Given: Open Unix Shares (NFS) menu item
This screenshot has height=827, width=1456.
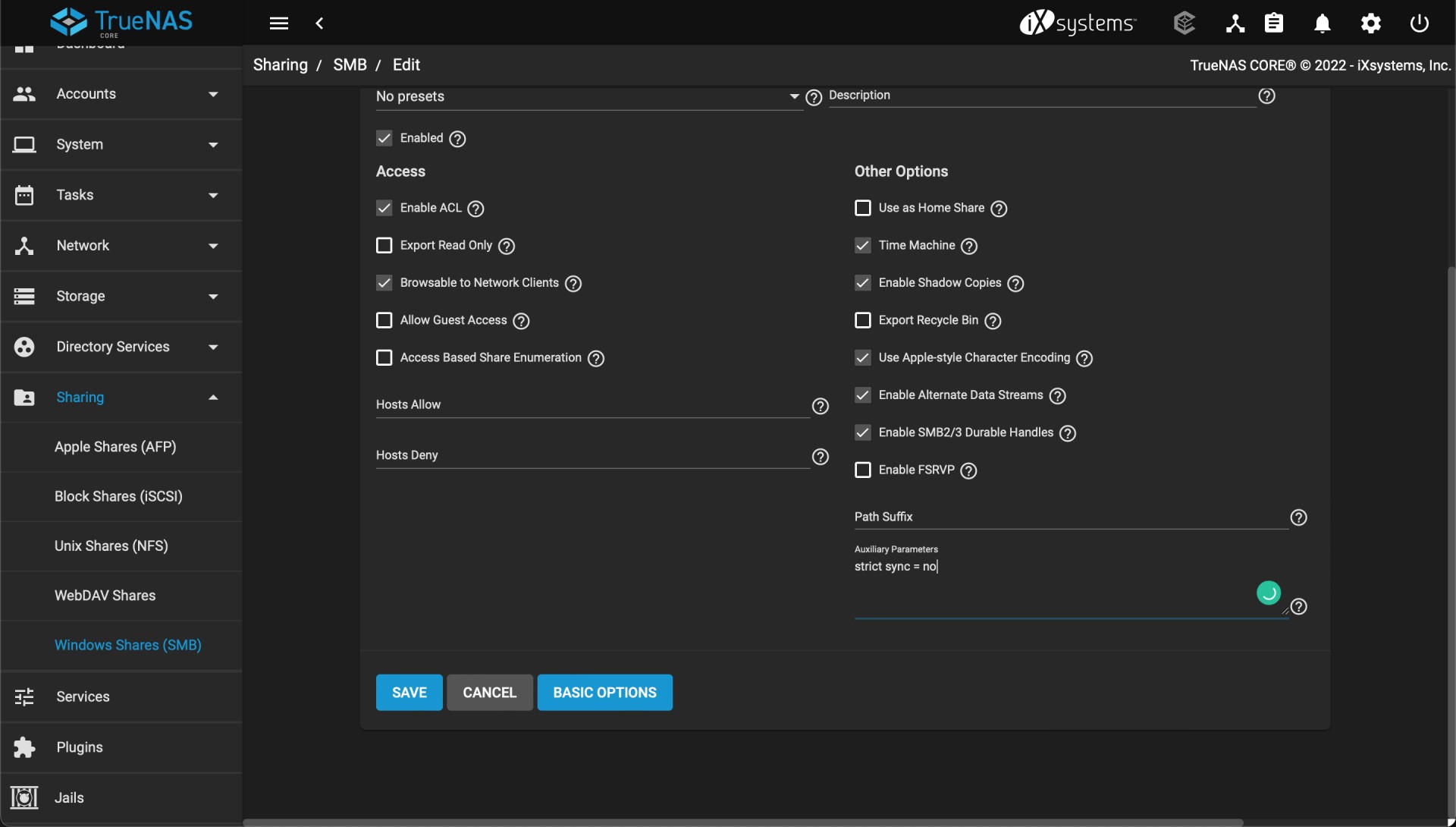Looking at the screenshot, I should tap(111, 546).
